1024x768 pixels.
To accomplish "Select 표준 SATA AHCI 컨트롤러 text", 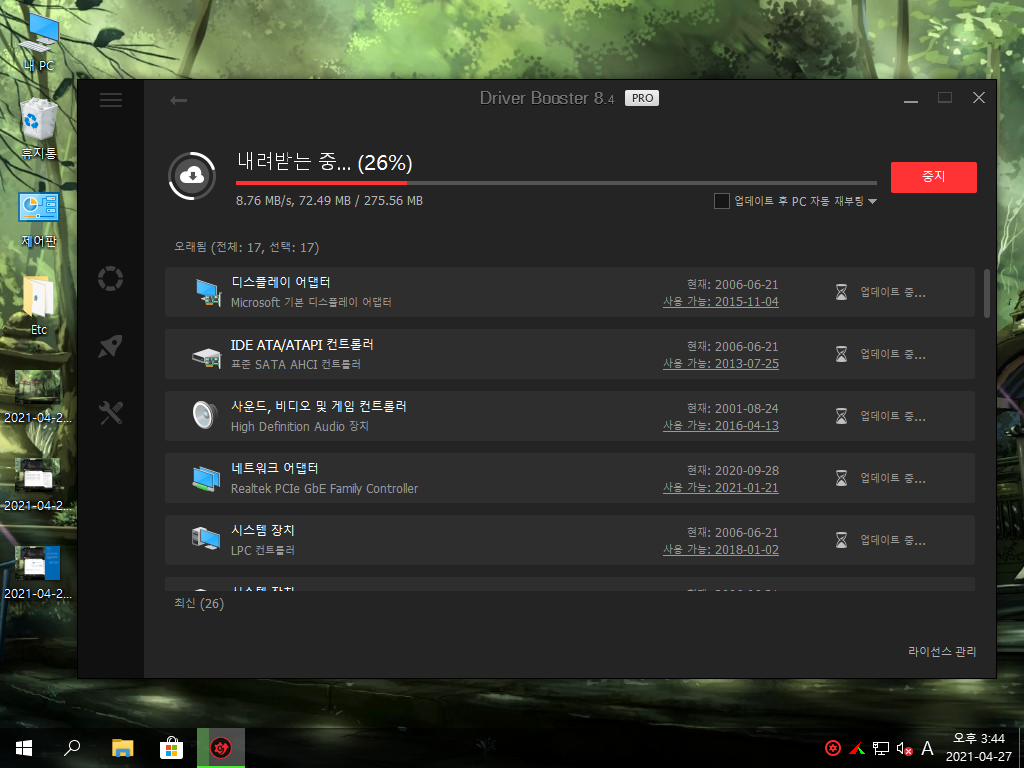I will pos(295,364).
